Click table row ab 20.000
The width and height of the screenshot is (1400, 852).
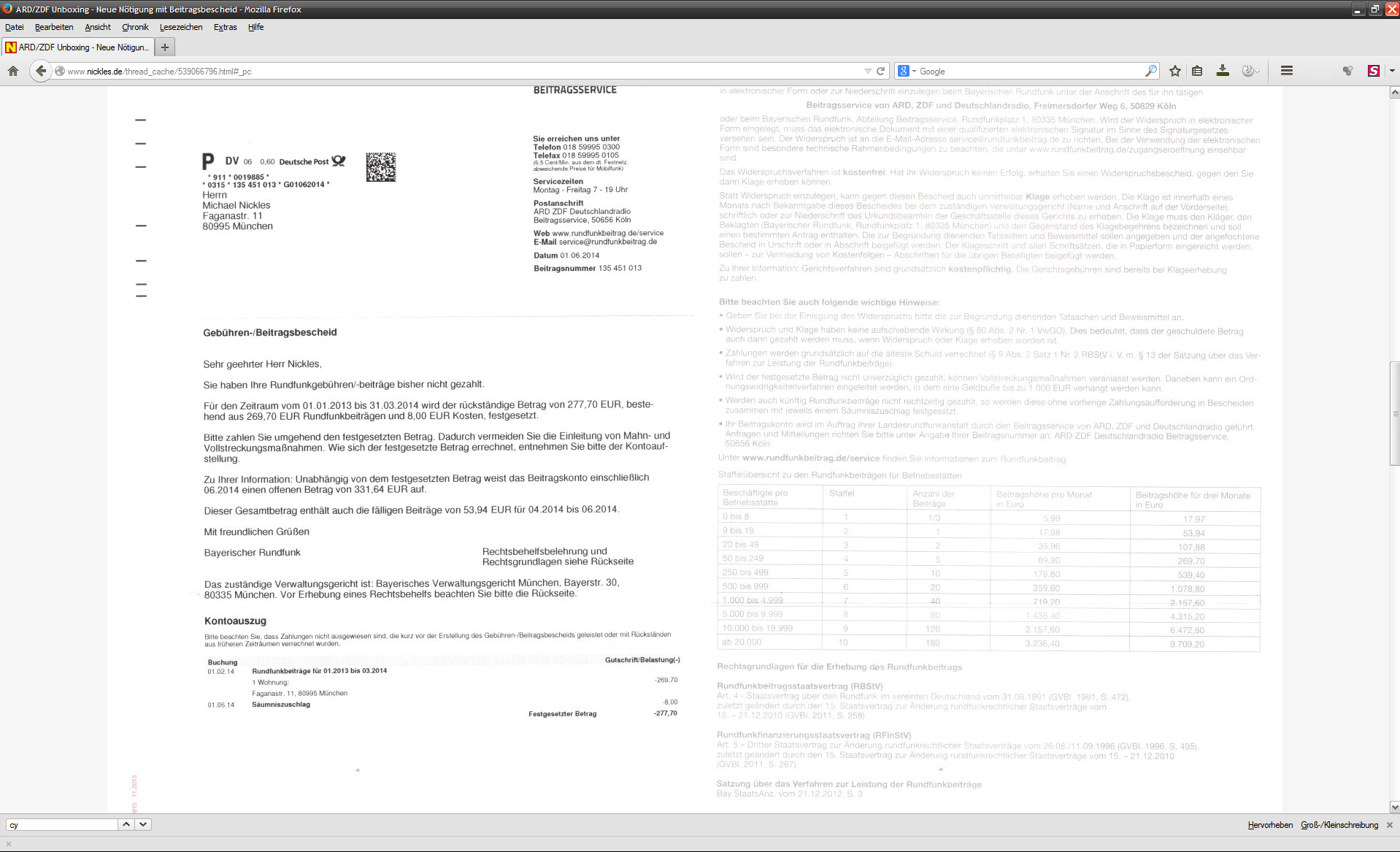989,643
